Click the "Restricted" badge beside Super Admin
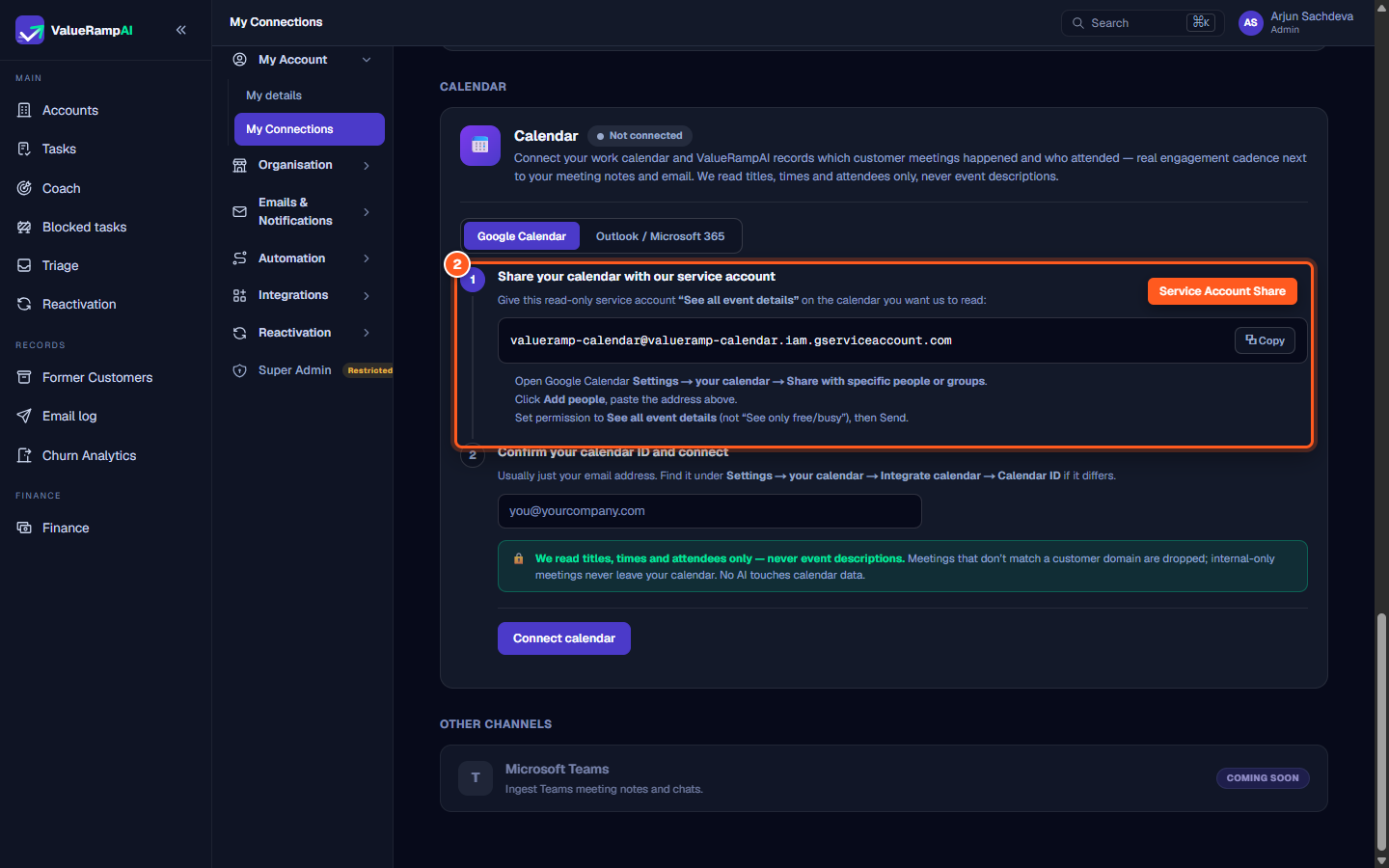 coord(369,370)
